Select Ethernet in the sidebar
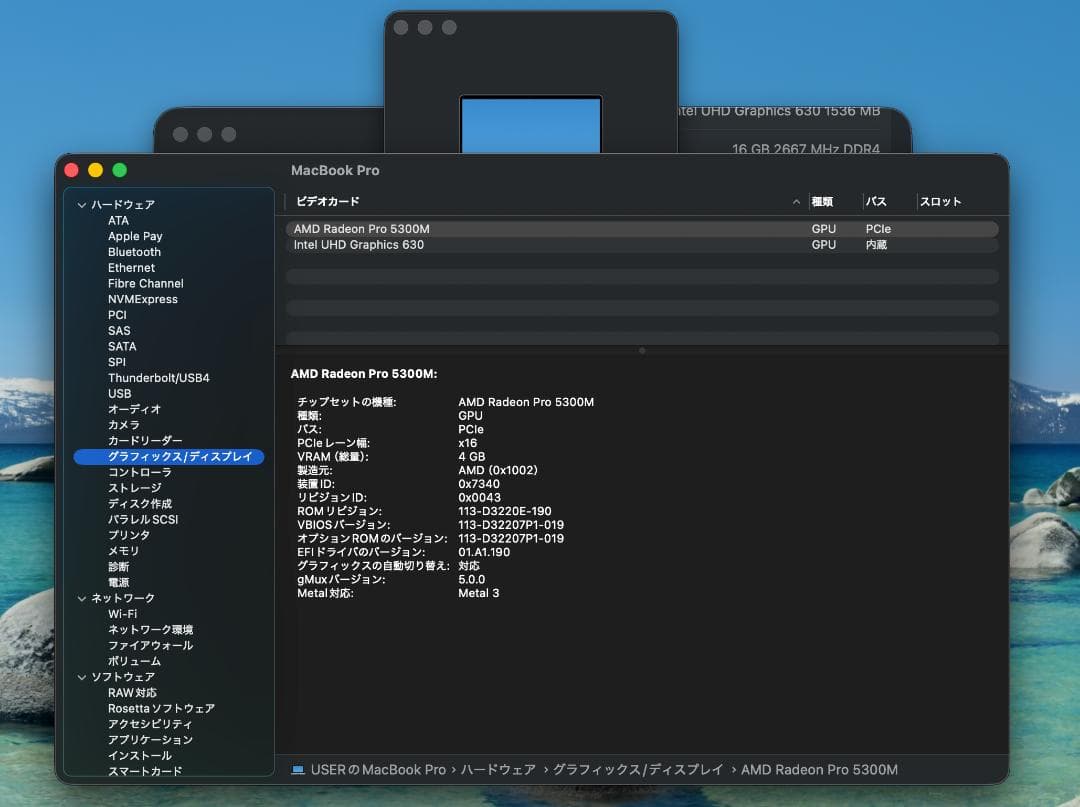 (132, 268)
